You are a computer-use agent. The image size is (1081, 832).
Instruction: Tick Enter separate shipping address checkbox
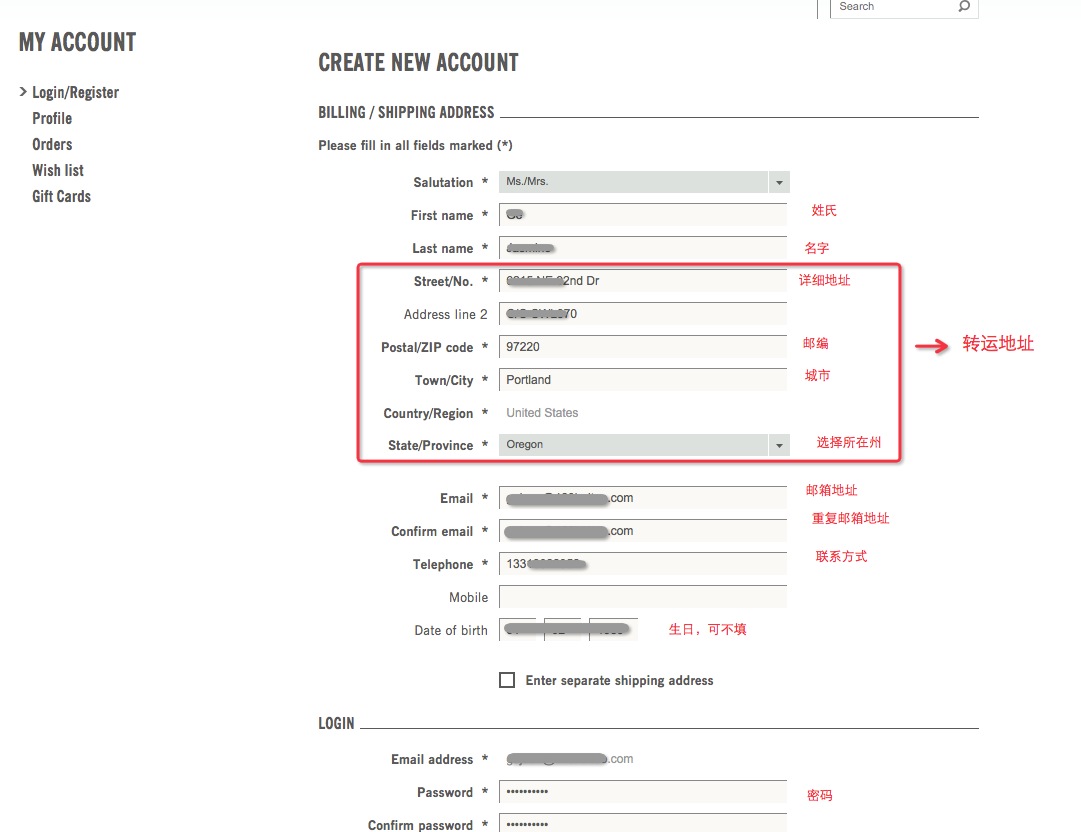[507, 680]
